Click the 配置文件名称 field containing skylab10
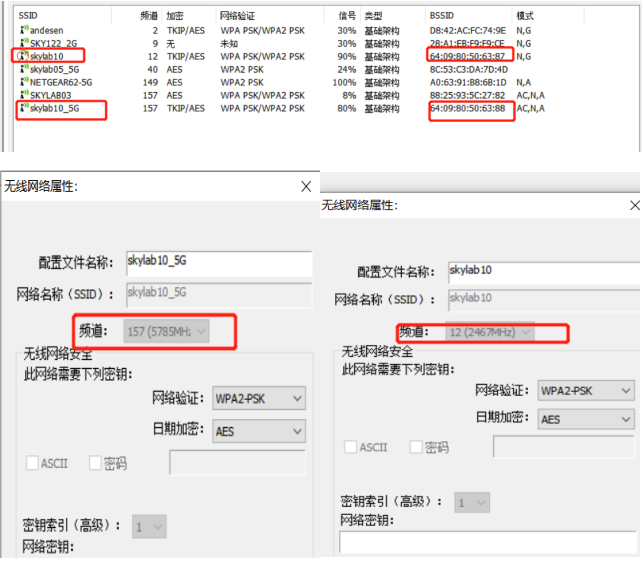The height and width of the screenshot is (562, 642). pyautogui.click(x=539, y=270)
